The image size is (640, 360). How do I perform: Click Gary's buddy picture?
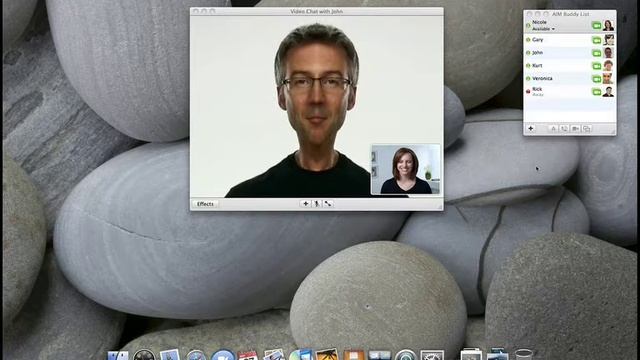(x=608, y=40)
